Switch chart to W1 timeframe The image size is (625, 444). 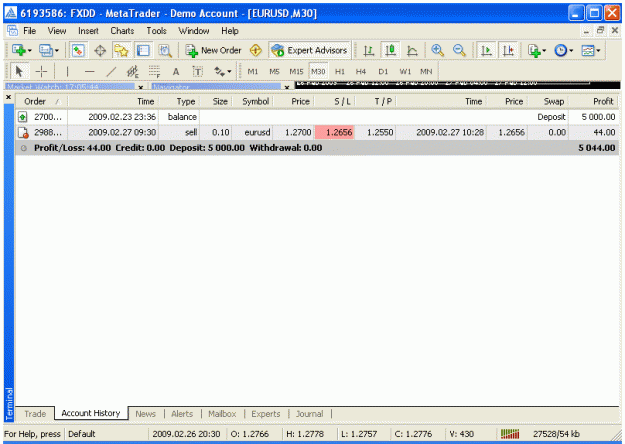(x=405, y=72)
